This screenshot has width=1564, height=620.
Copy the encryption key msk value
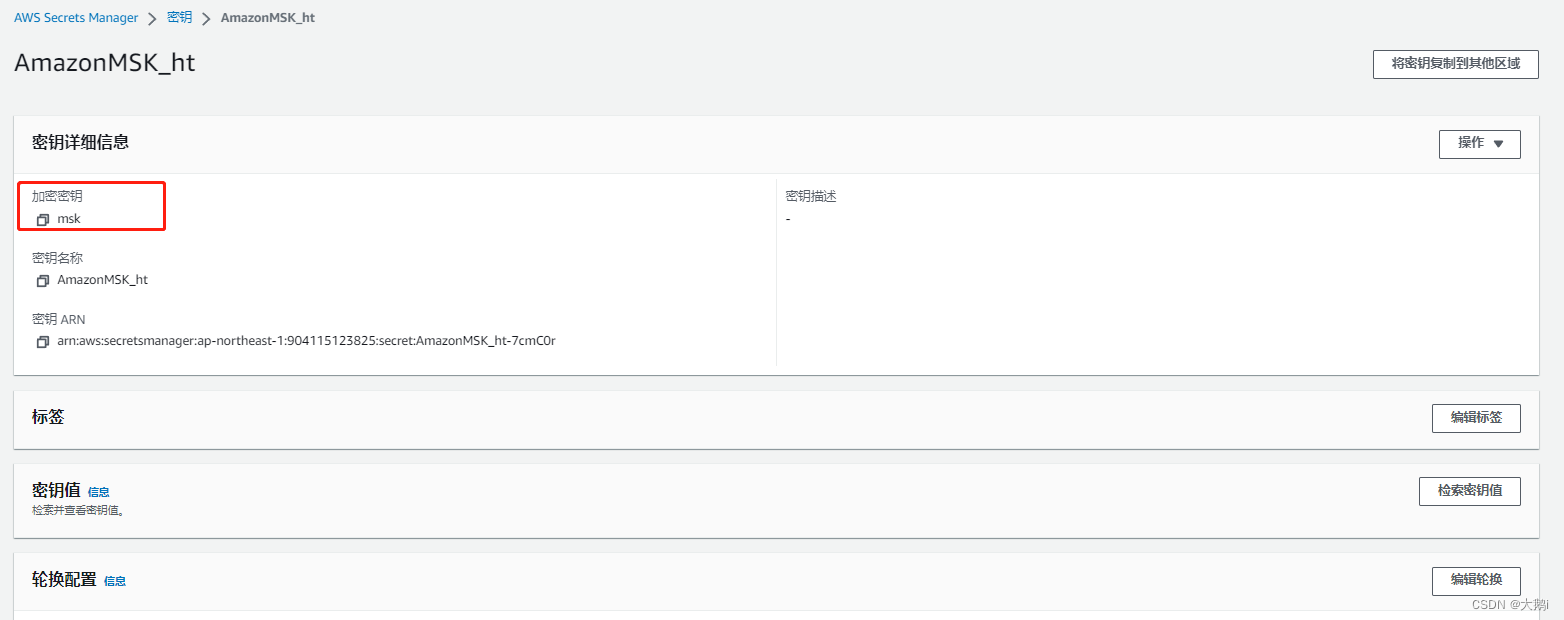point(43,219)
